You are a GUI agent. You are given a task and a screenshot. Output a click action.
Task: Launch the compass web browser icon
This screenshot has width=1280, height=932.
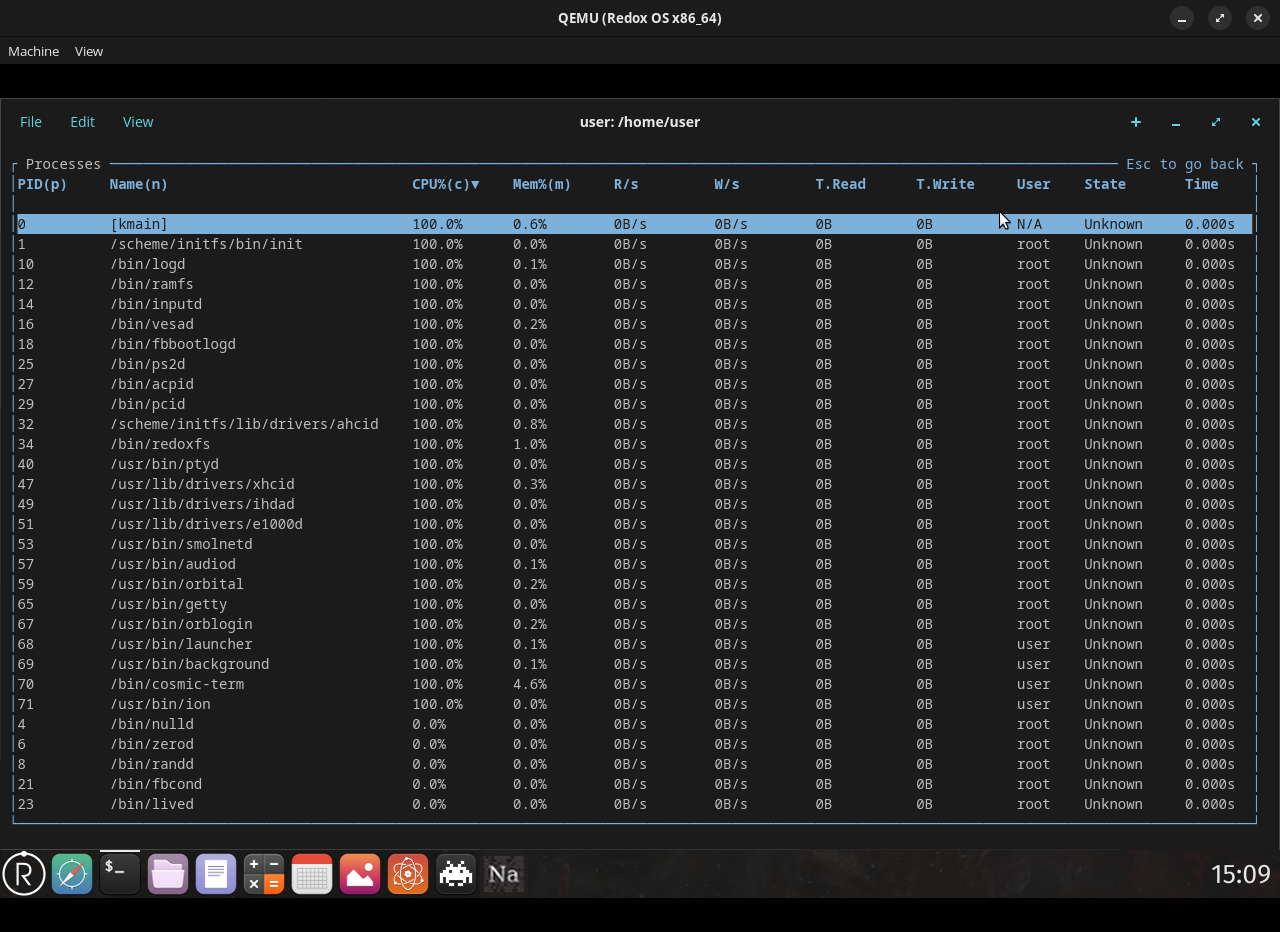[x=72, y=874]
